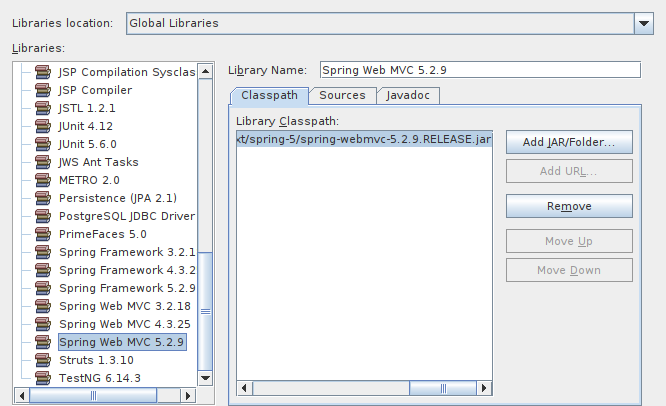Image resolution: width=666 pixels, height=406 pixels.
Task: Open the Libraries location dropdown arrow
Action: point(644,23)
